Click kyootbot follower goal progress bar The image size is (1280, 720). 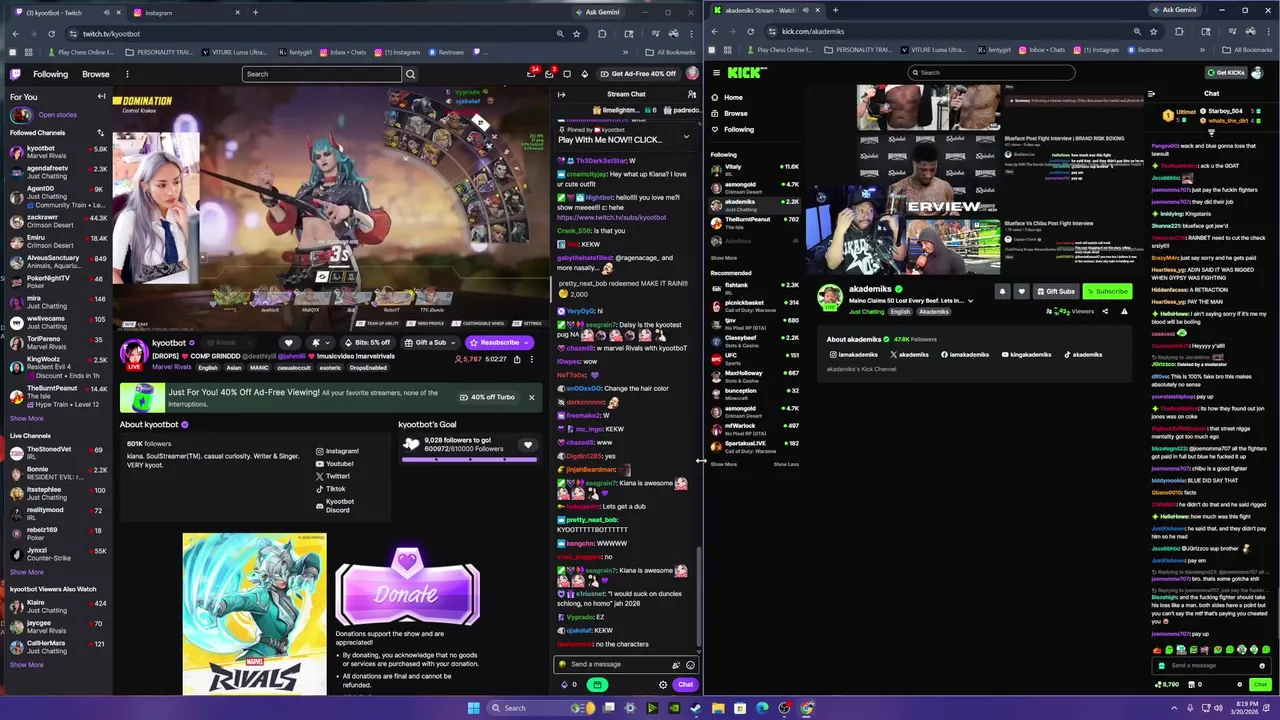coord(469,460)
